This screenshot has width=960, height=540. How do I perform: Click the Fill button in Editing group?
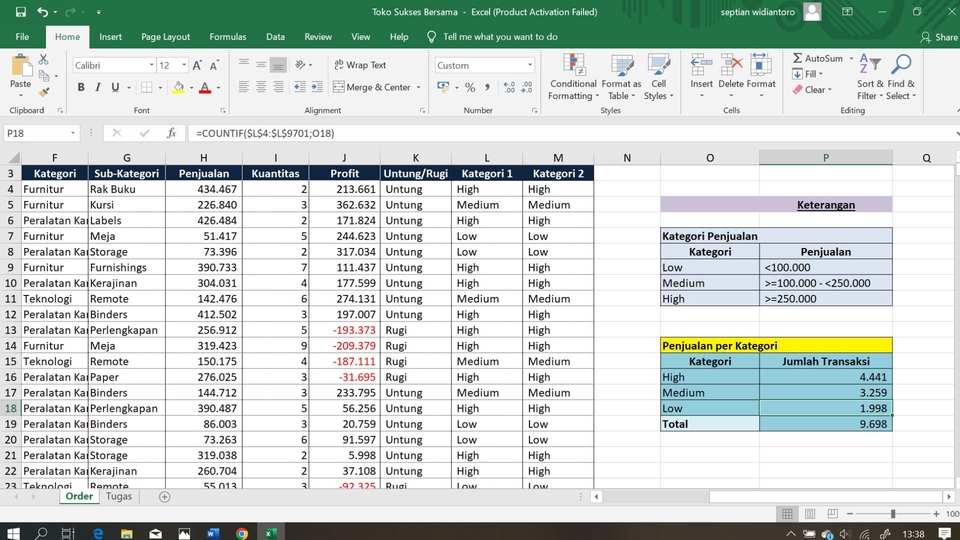click(x=807, y=74)
